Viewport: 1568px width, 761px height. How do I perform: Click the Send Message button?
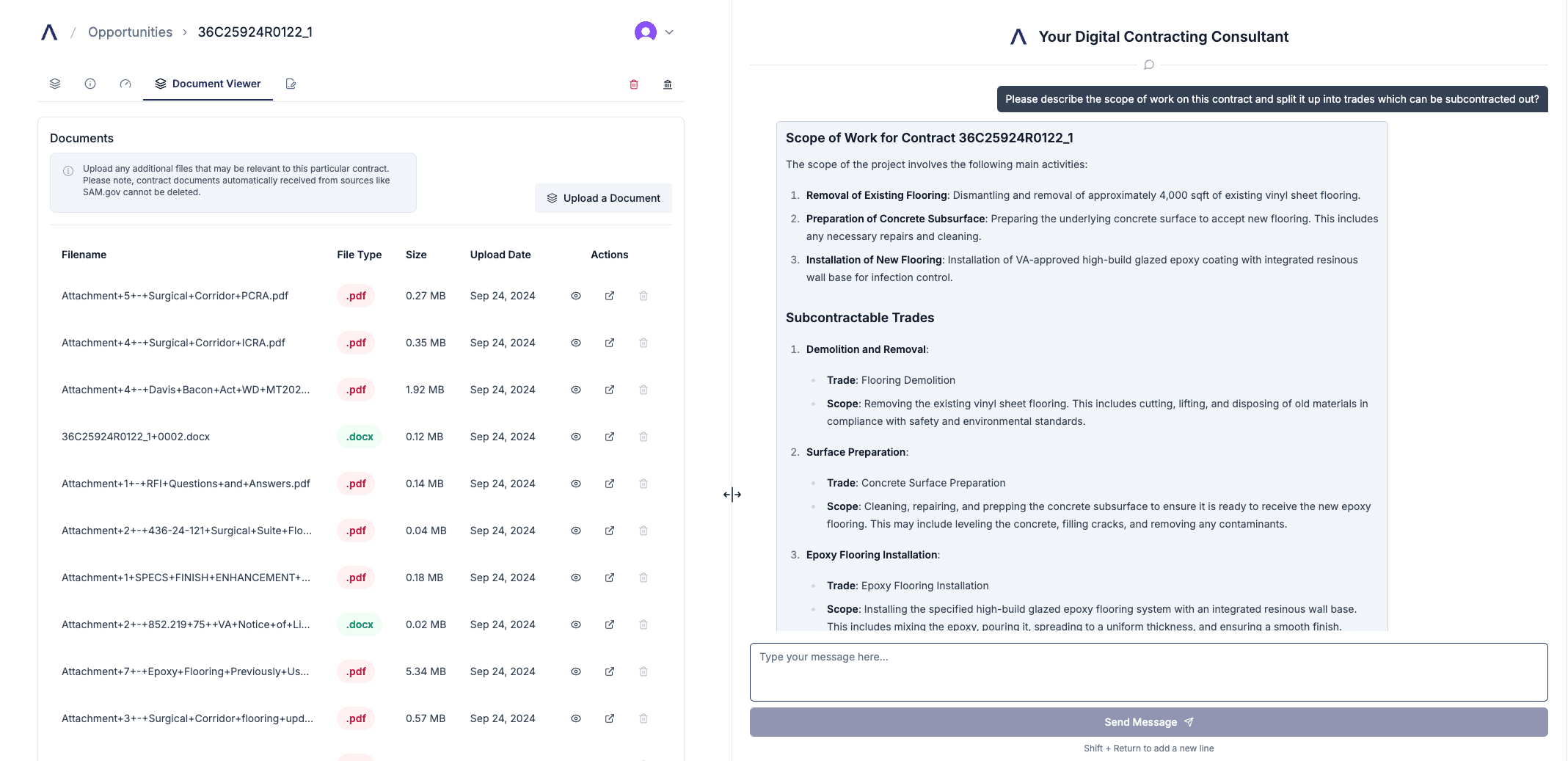tap(1148, 722)
